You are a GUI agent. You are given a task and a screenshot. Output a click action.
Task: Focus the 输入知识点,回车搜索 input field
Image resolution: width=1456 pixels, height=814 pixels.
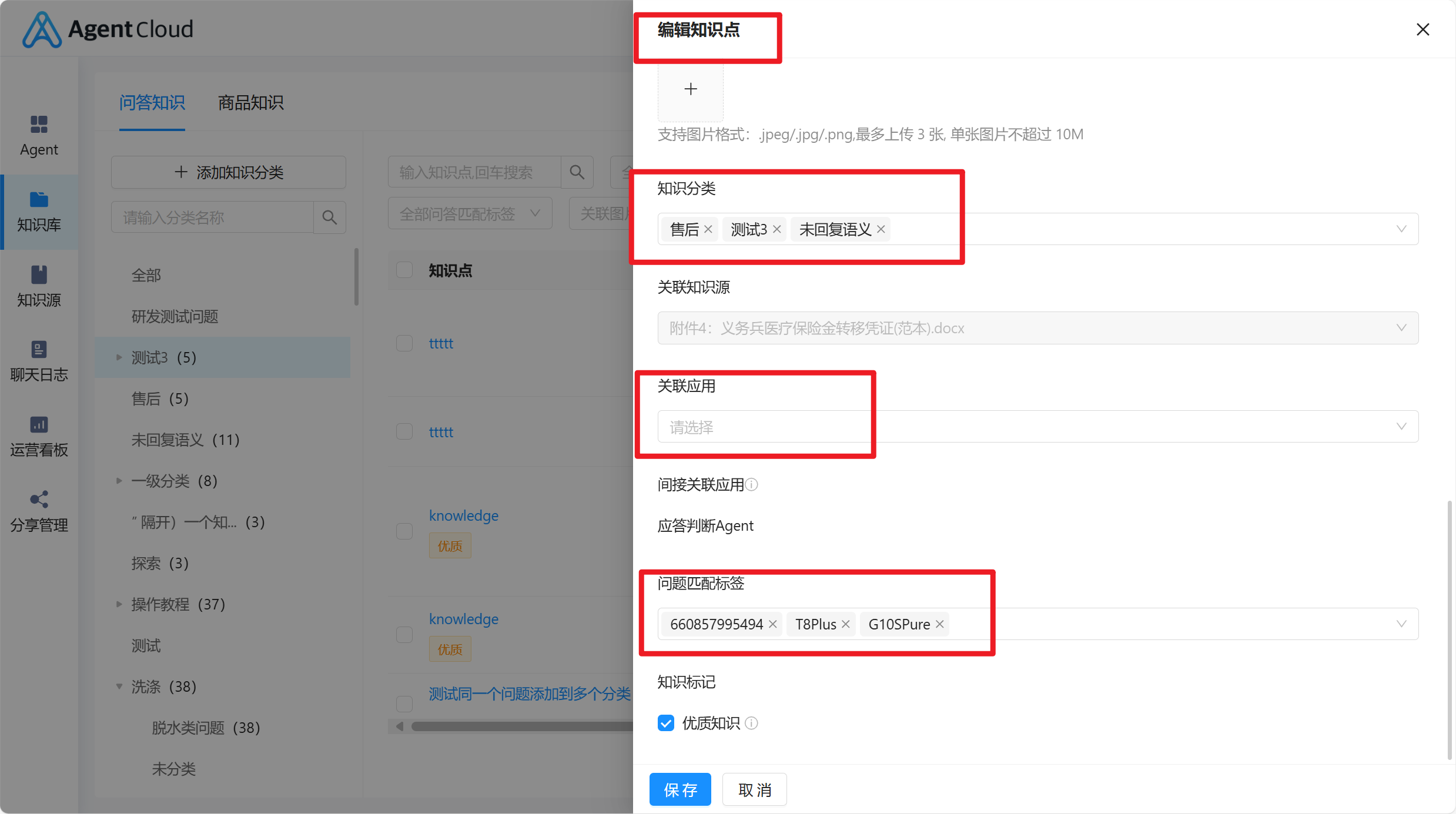tap(474, 172)
